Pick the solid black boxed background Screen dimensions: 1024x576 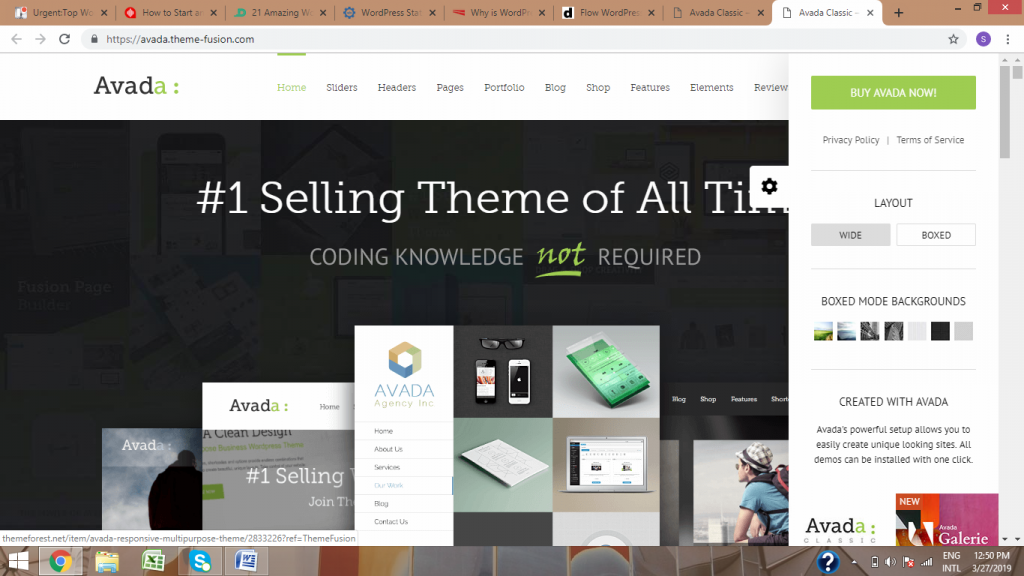(x=940, y=331)
